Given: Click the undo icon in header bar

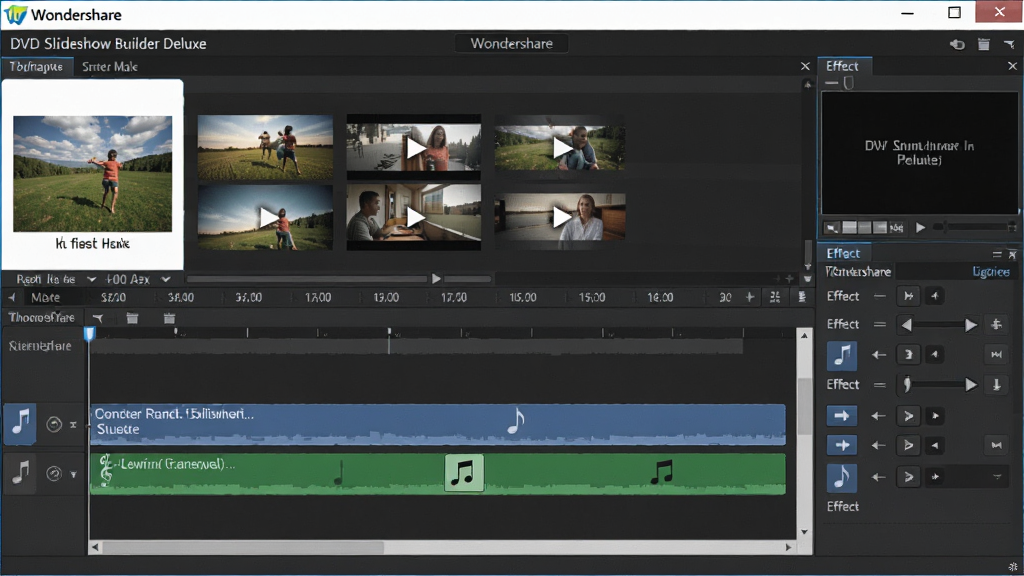Looking at the screenshot, I should click(x=957, y=44).
